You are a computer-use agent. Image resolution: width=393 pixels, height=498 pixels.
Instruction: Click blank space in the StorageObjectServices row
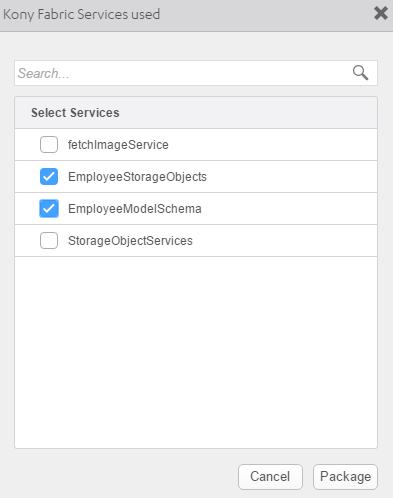pos(285,241)
